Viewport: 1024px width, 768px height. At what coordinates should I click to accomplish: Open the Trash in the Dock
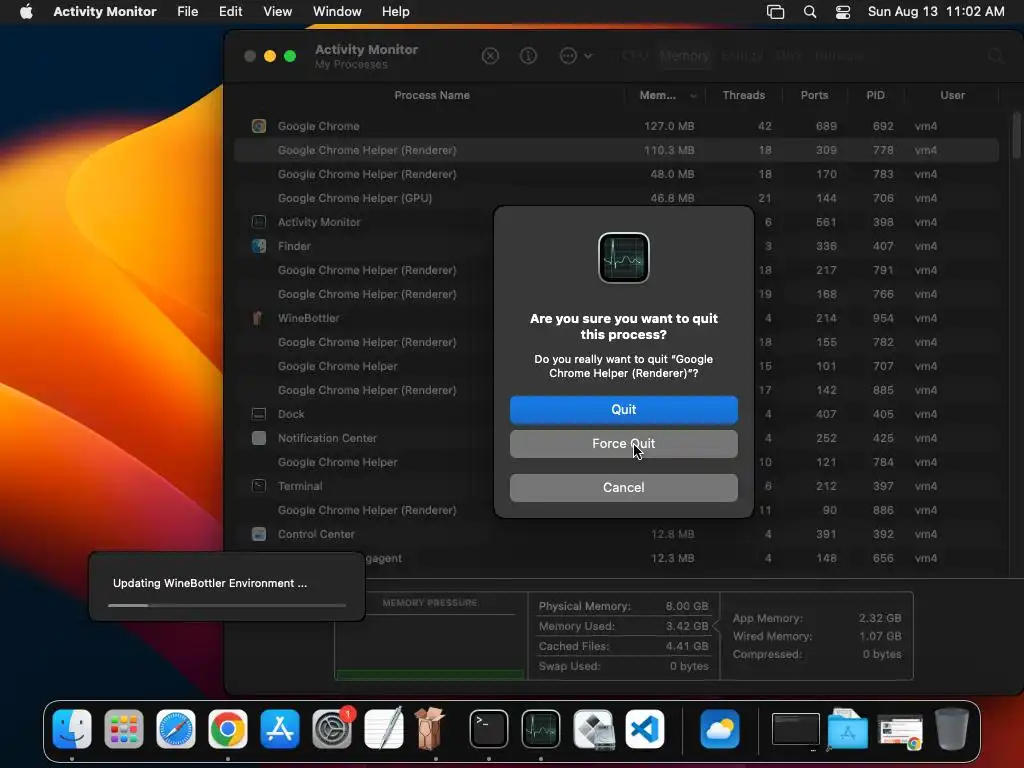click(x=952, y=729)
